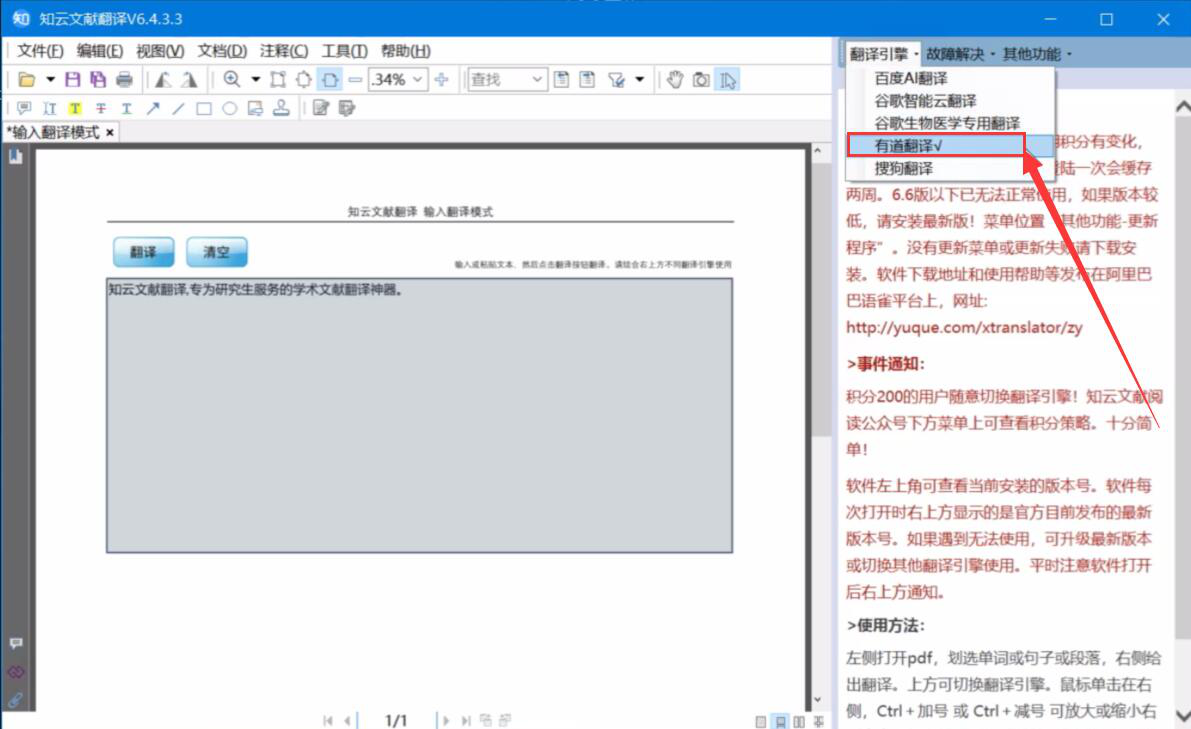This screenshot has width=1191, height=729.
Task: Select the text box insert tool
Action: coord(49,109)
